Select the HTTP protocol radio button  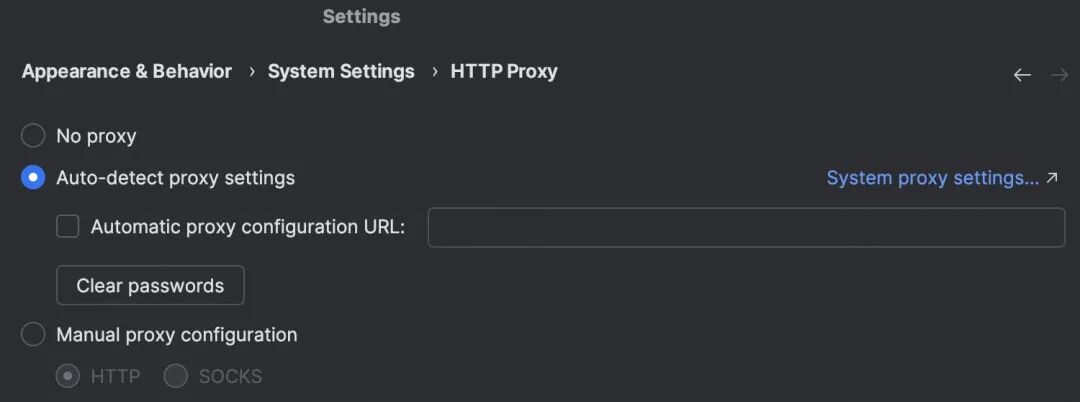click(68, 377)
